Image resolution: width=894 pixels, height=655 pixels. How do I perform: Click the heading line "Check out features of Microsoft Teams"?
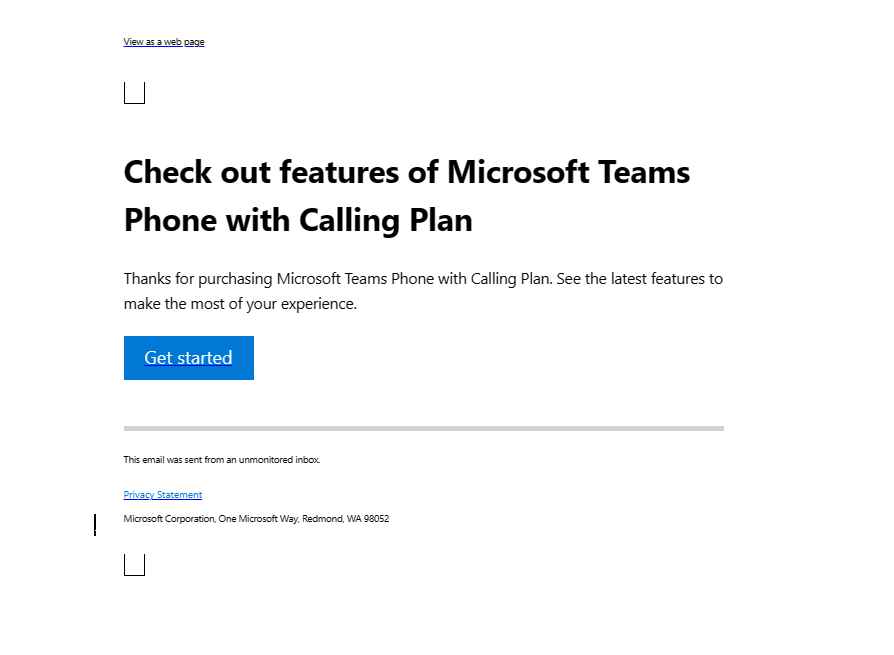coord(407,172)
